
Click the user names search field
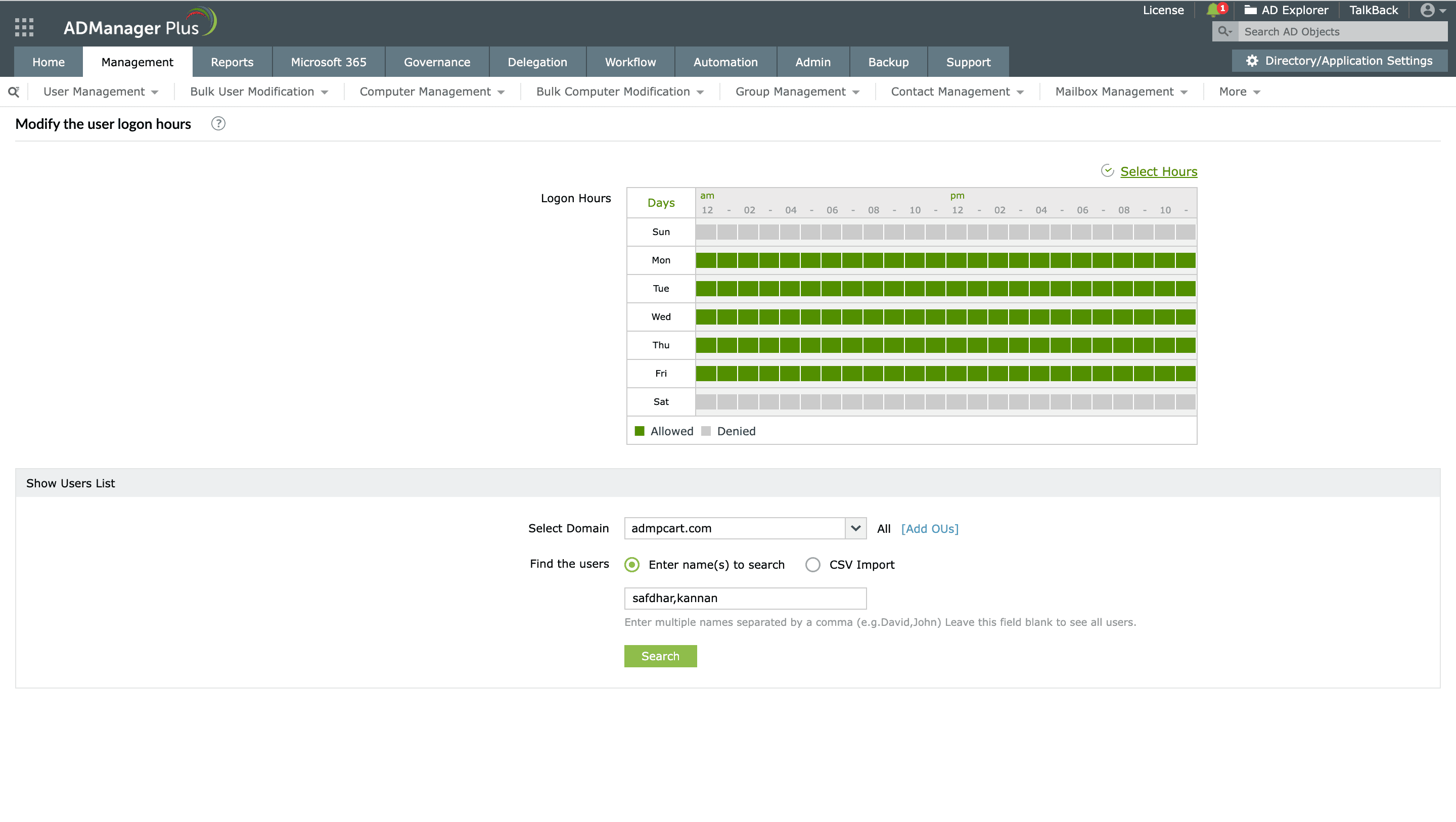coord(745,598)
